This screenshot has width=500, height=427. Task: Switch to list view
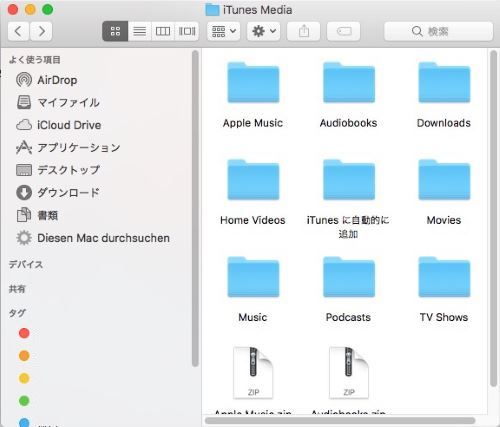[139, 31]
